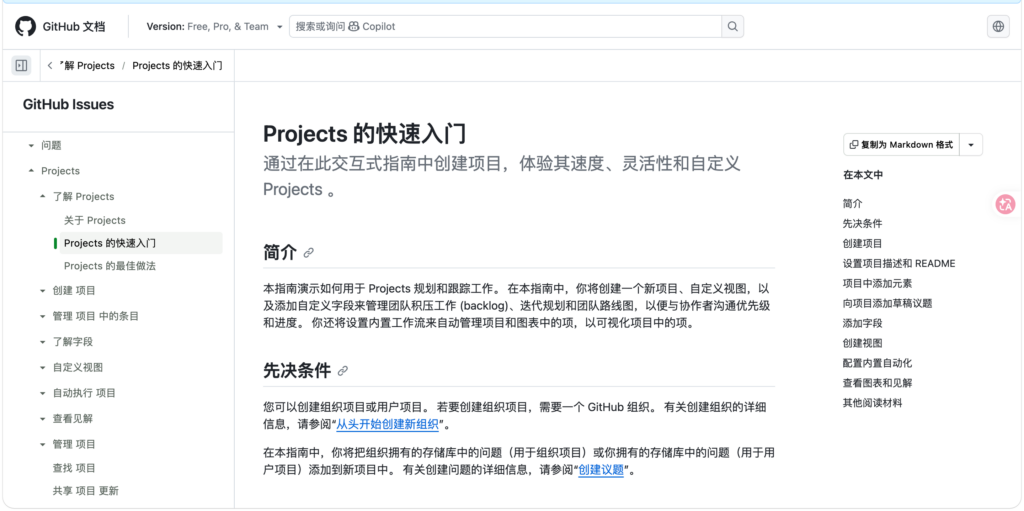
Task: Open 关于 Projects sidebar page
Action: (95, 220)
